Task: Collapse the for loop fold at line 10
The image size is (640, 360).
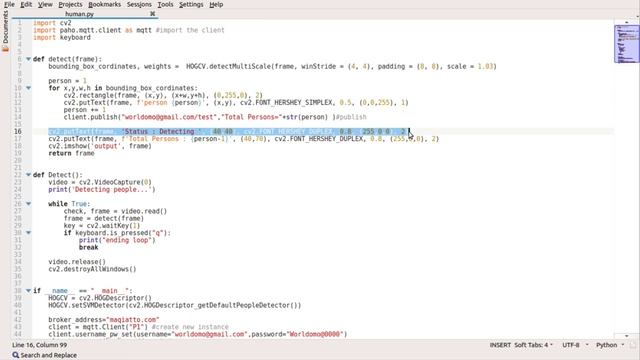Action: pyautogui.click(x=29, y=88)
